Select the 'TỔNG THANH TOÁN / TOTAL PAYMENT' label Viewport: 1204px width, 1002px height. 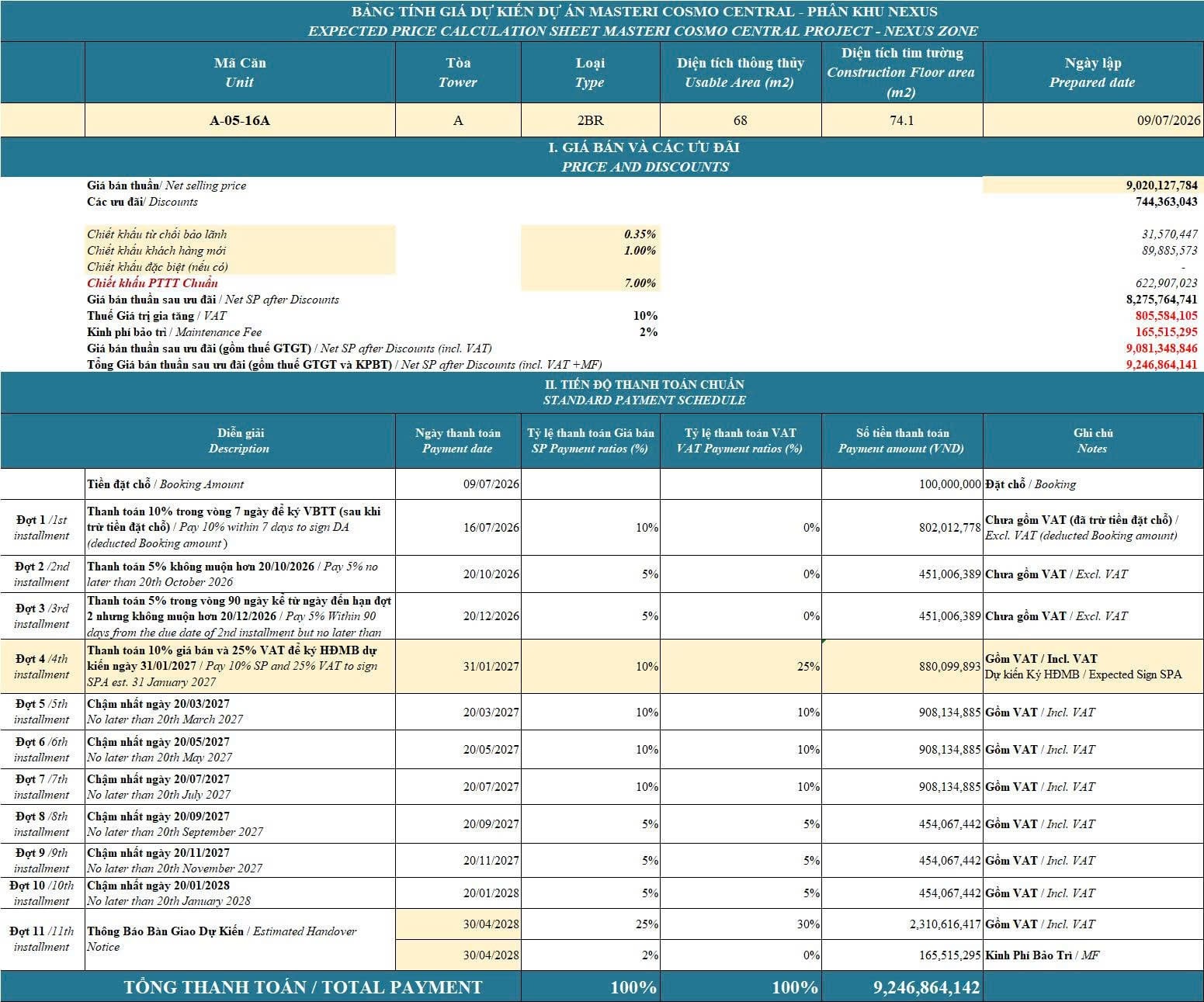(x=303, y=988)
